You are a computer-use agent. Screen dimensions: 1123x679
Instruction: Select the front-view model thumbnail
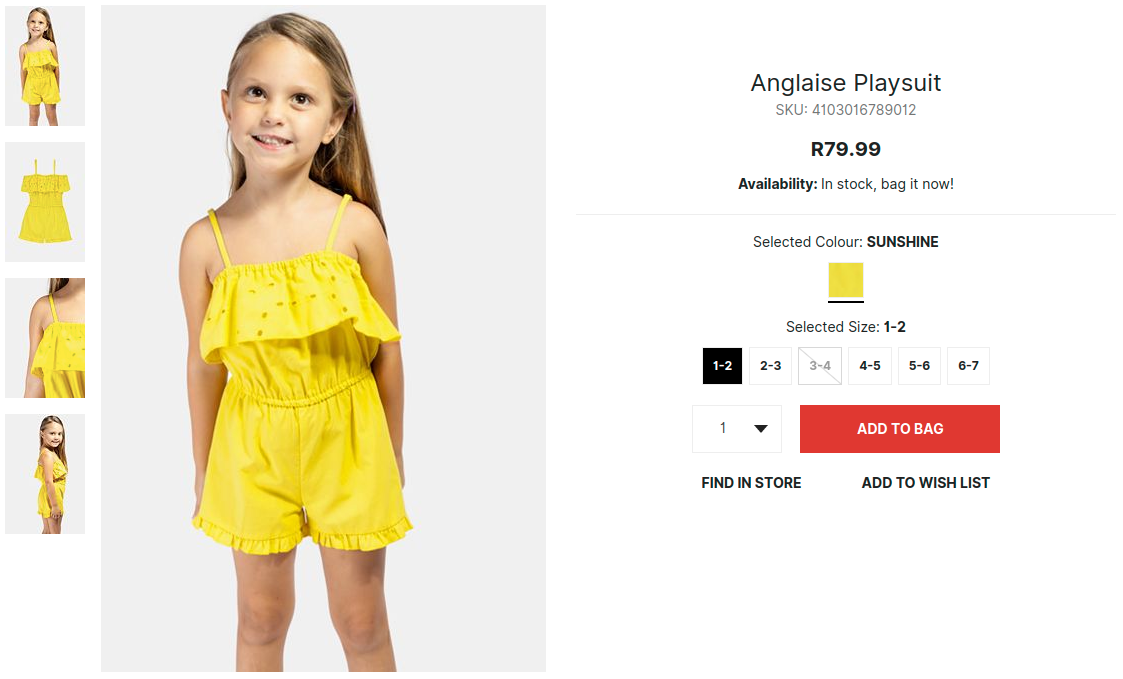(45, 66)
